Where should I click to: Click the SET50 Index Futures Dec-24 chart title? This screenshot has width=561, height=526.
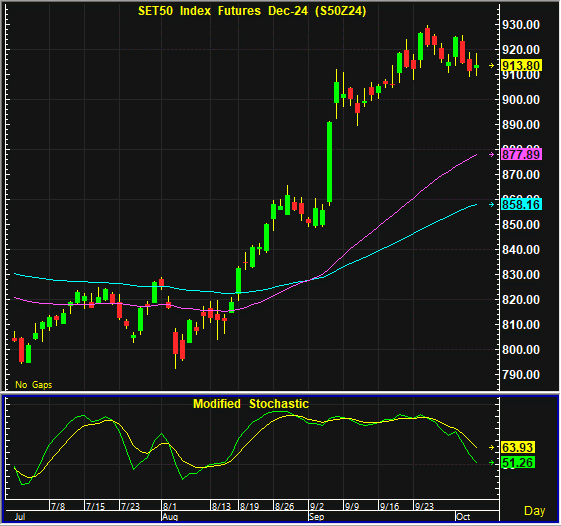click(x=252, y=11)
